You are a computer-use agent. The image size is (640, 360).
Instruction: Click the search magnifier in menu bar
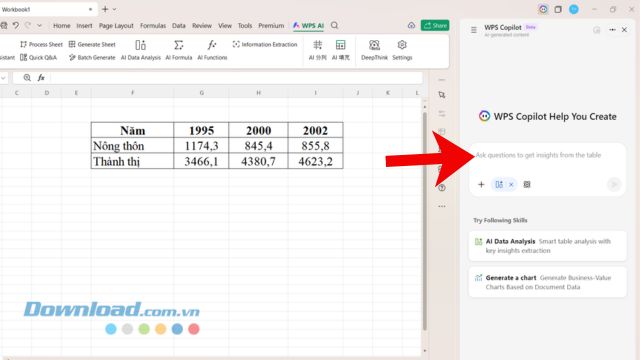point(334,25)
